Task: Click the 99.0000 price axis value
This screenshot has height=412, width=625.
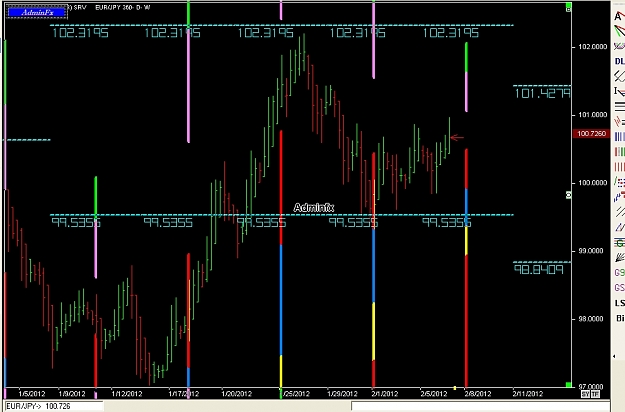Action: [x=593, y=251]
